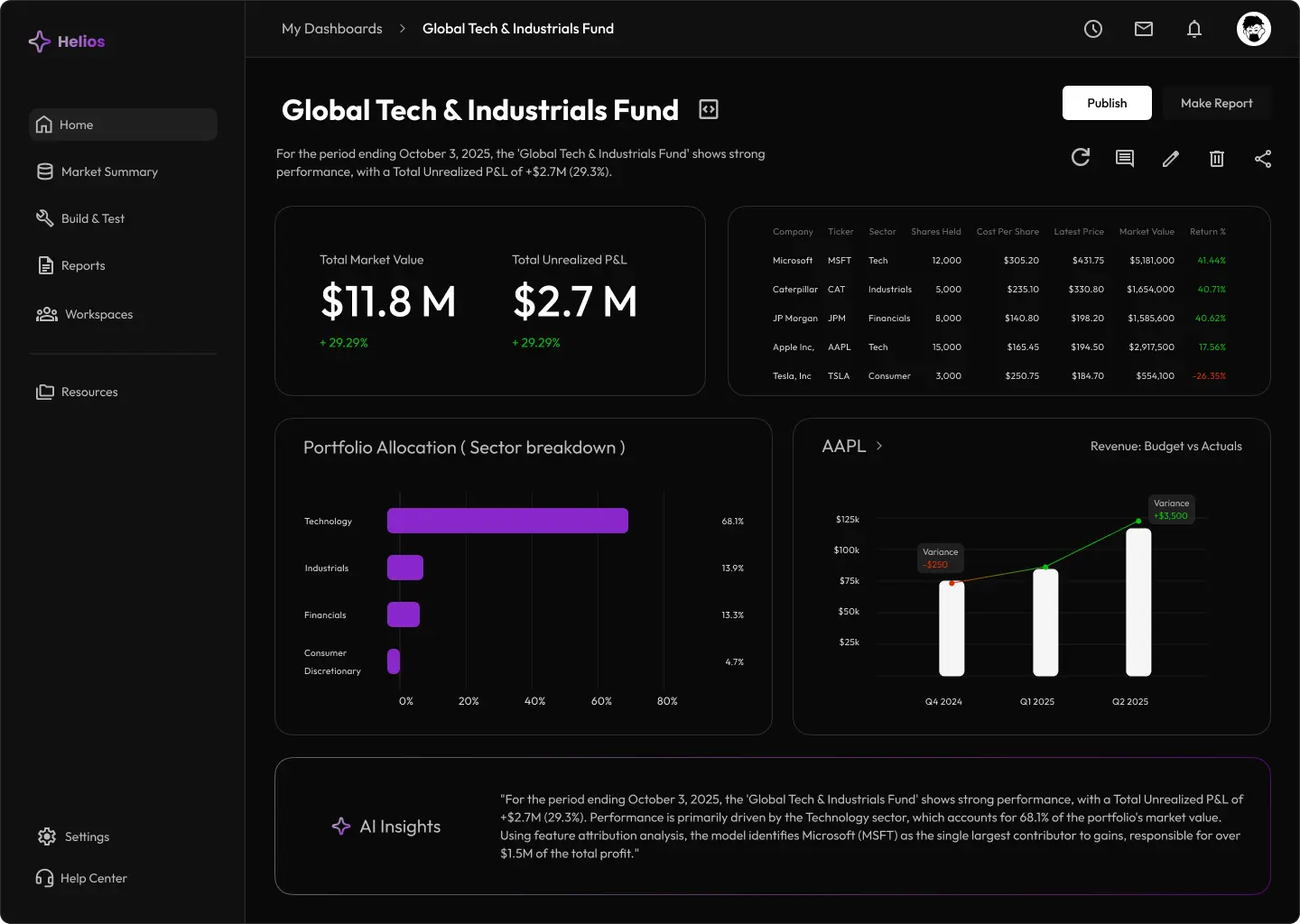Select the Microsoft row company name
The image size is (1300, 924).
point(793,261)
